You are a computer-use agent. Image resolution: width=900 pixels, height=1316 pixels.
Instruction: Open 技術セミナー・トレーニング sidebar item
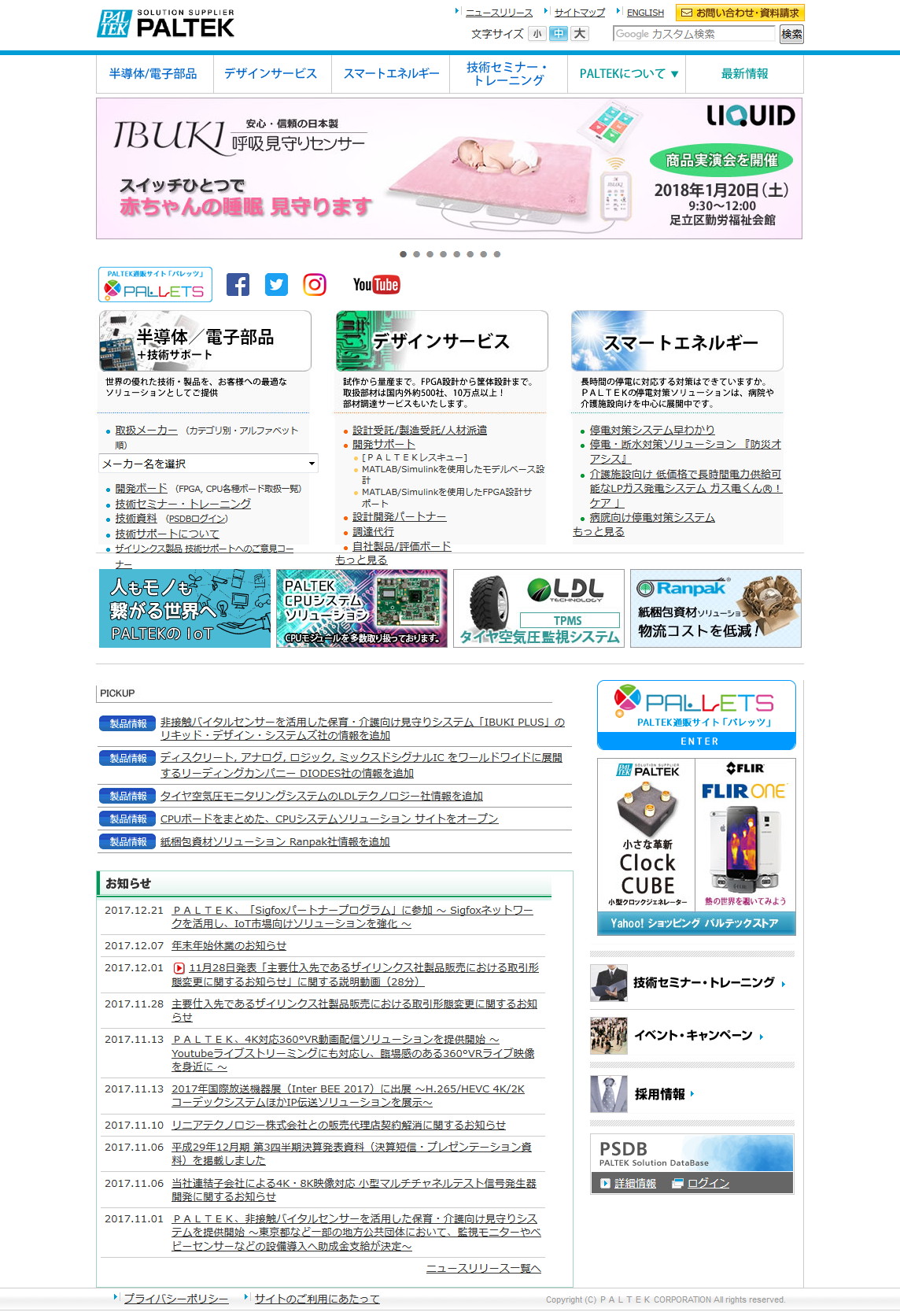point(692,983)
